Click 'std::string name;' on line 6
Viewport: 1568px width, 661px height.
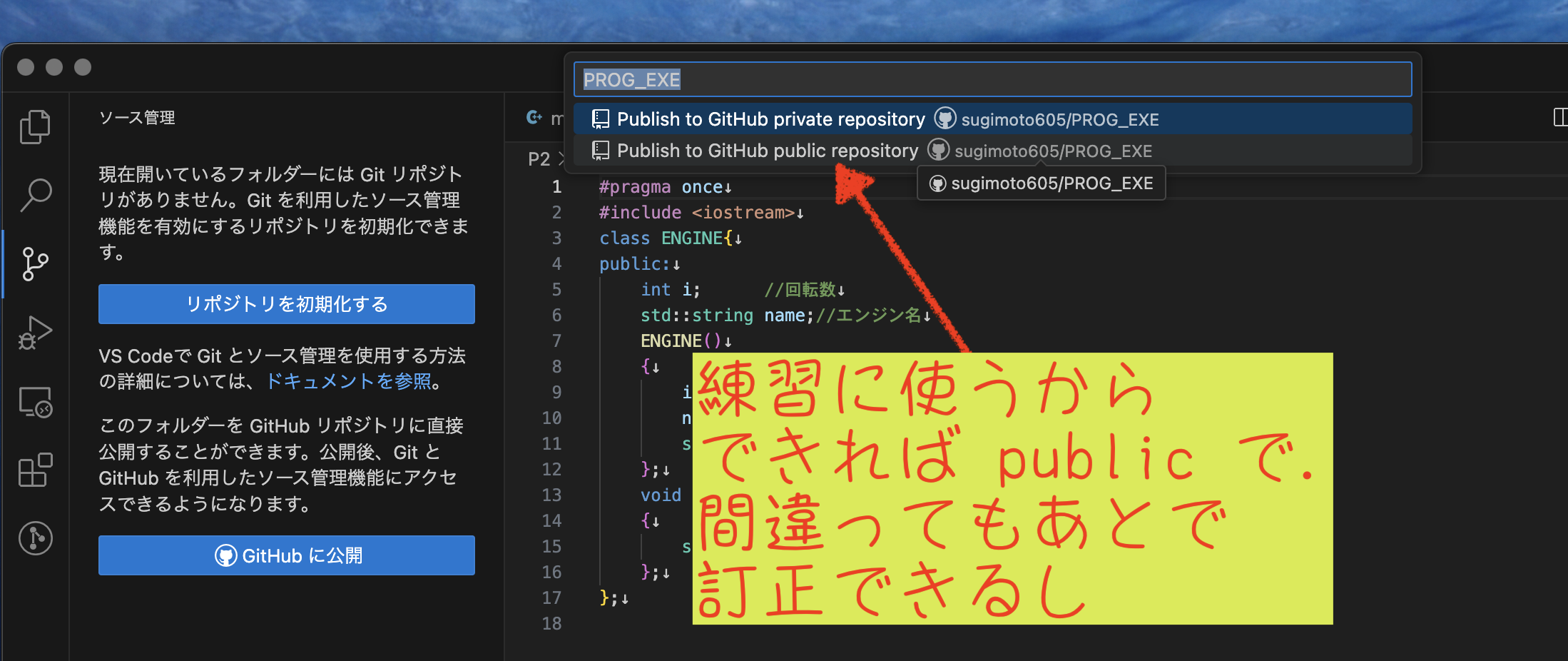(x=727, y=316)
